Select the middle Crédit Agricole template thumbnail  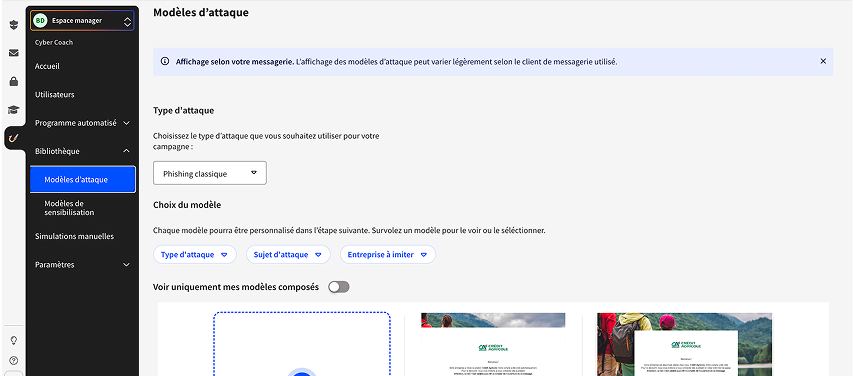[x=493, y=344]
